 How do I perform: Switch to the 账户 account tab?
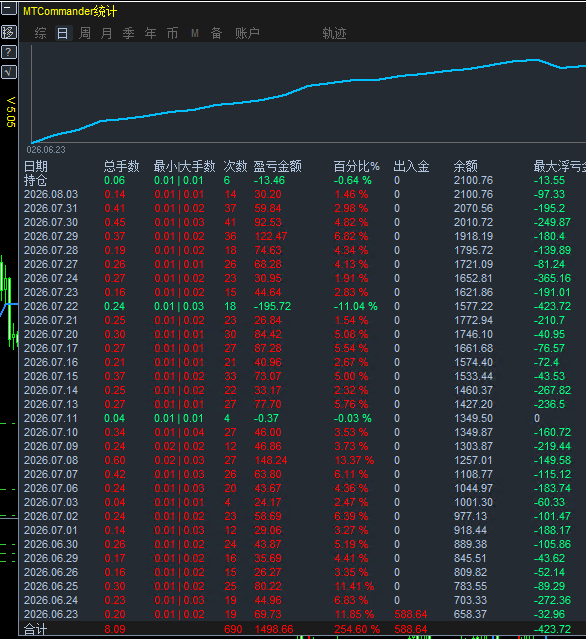pos(247,33)
